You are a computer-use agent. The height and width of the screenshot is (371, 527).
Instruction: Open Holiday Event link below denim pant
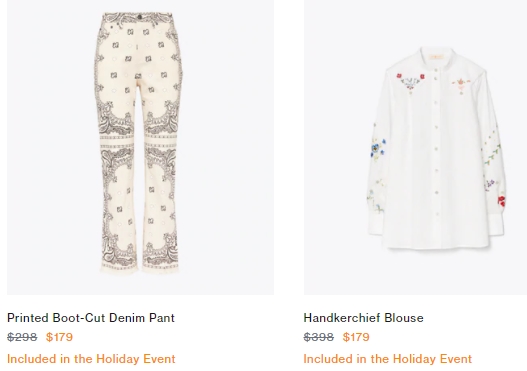tap(91, 359)
